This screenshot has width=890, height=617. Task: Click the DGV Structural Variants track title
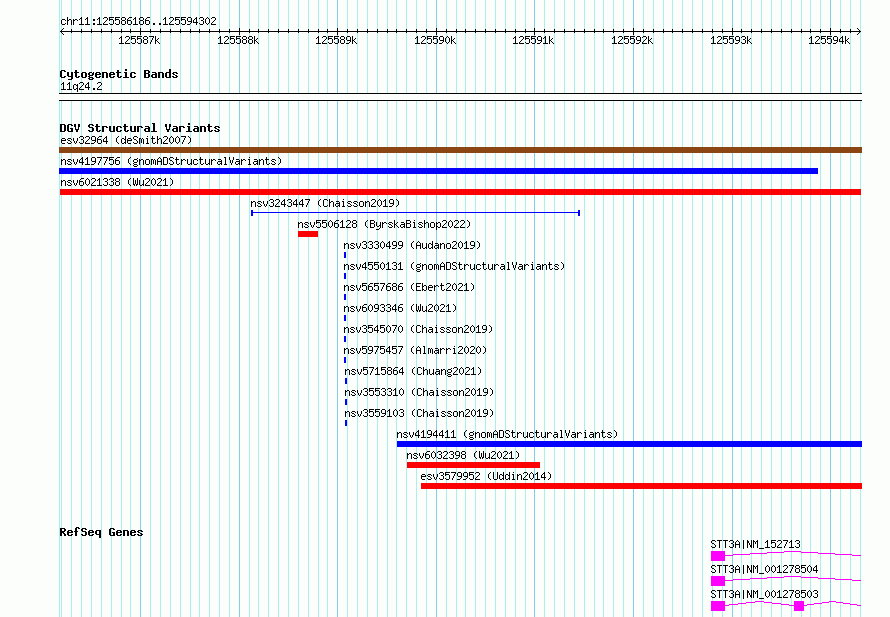point(140,128)
